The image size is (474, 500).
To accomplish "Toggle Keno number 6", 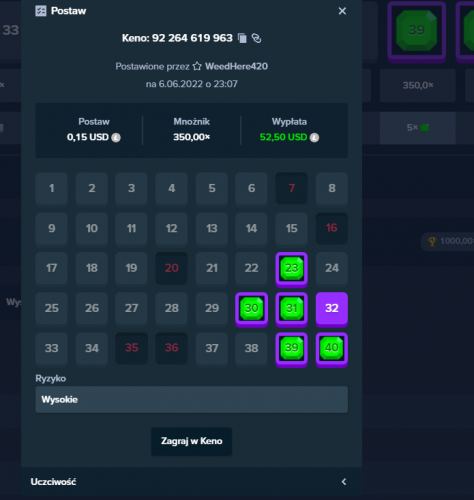I will point(252,188).
